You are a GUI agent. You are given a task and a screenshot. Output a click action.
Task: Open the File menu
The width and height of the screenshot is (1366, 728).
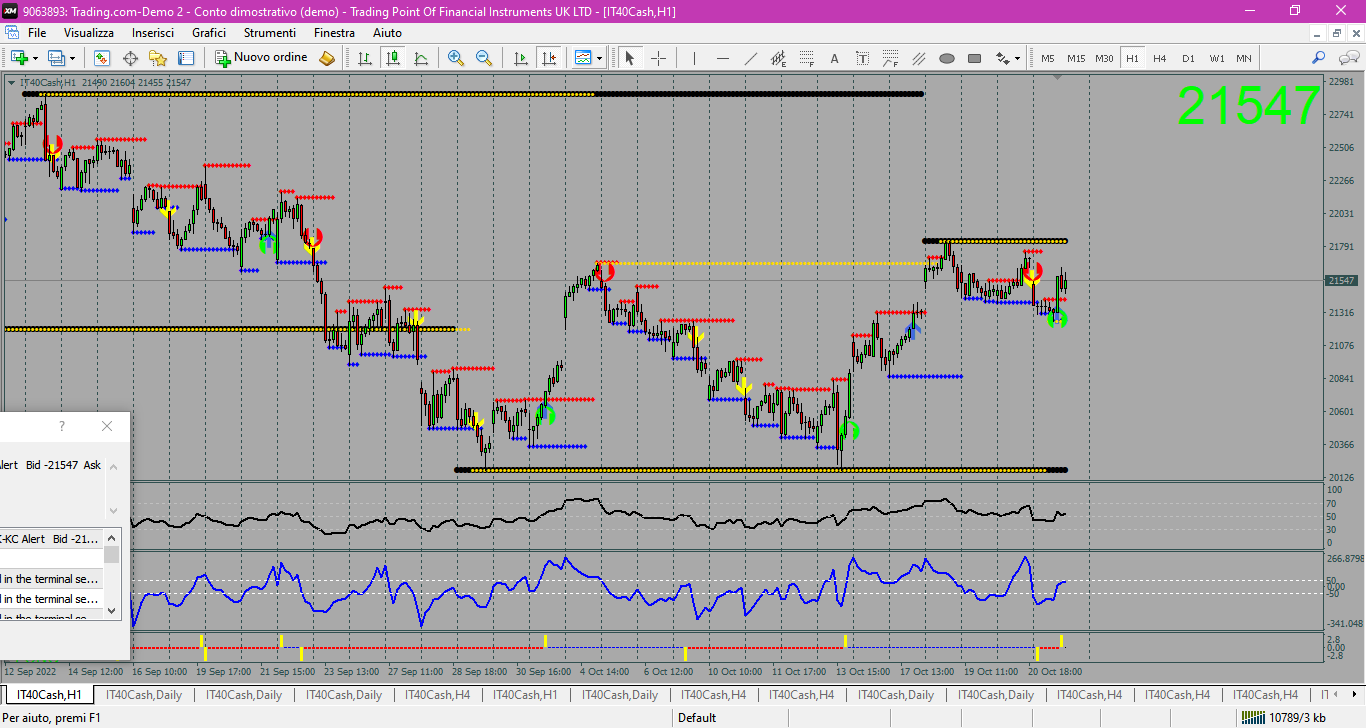[37, 33]
